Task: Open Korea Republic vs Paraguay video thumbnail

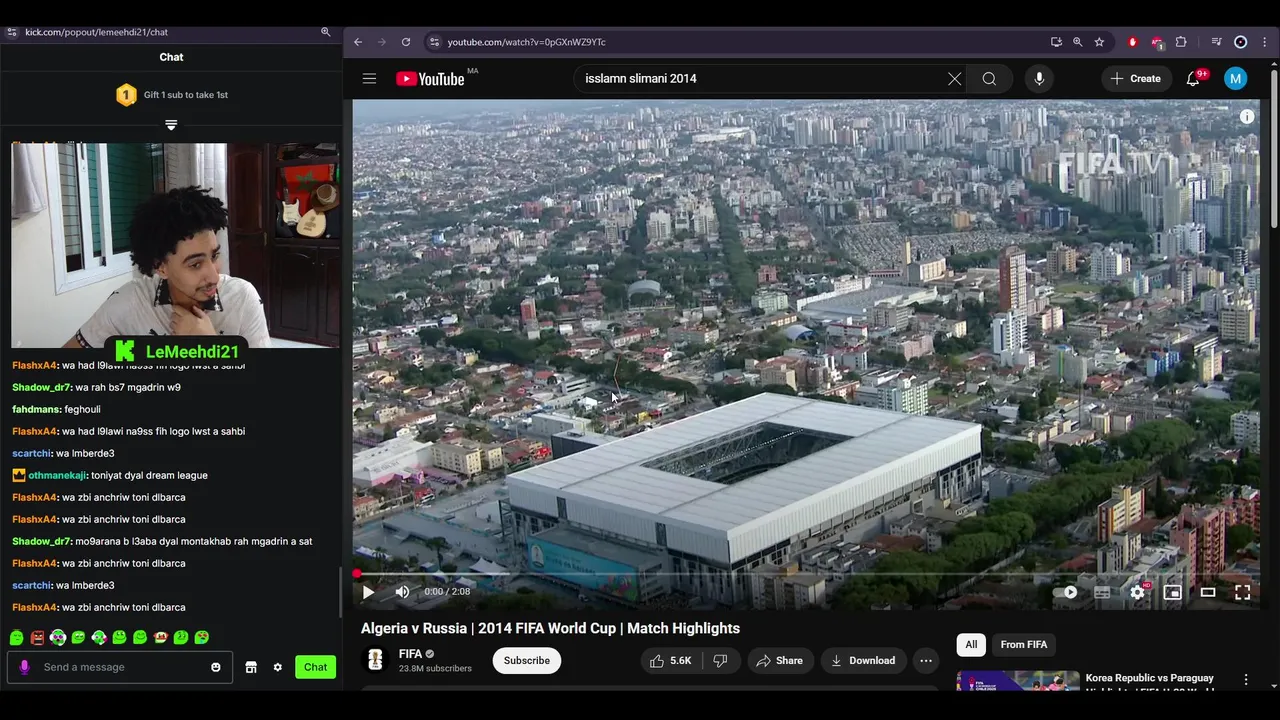Action: [x=1018, y=680]
